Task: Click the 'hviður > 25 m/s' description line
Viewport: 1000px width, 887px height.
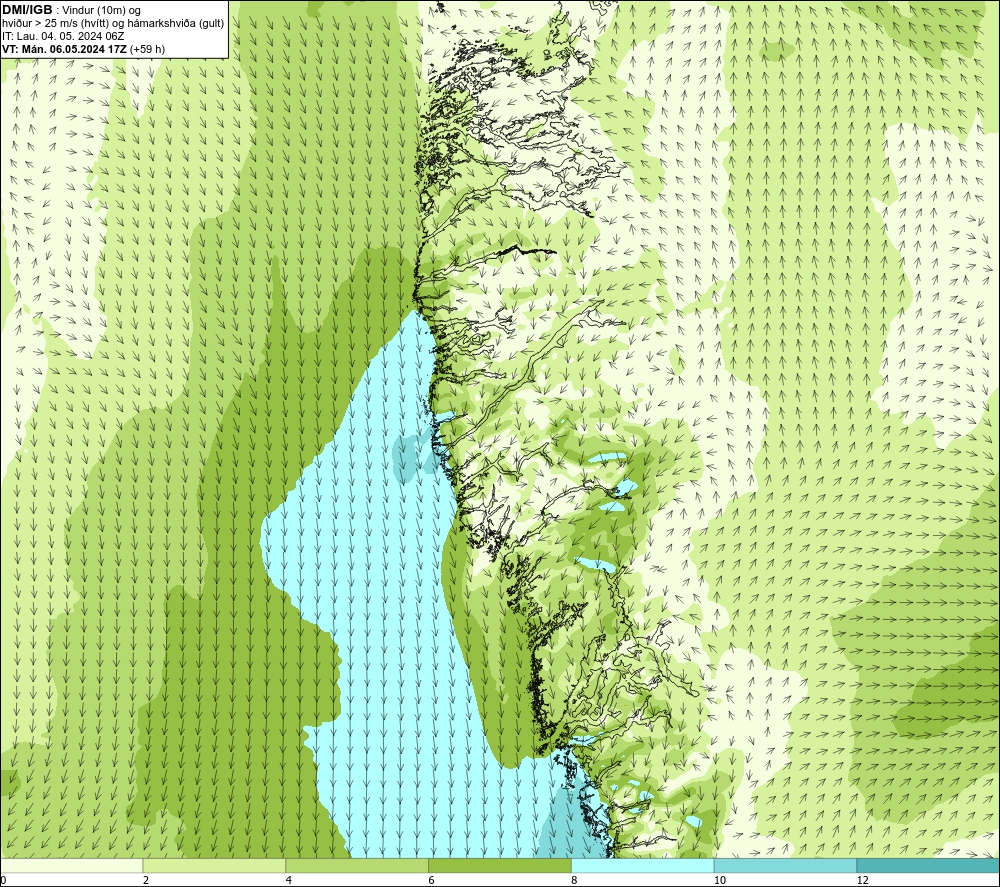Action: (x=113, y=24)
